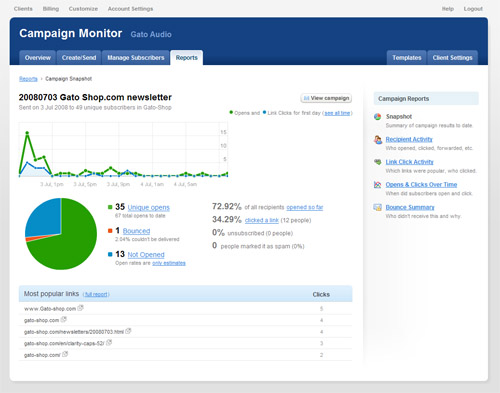
Task: Open external icon beside clarity-caps-52 link
Action: [109, 342]
